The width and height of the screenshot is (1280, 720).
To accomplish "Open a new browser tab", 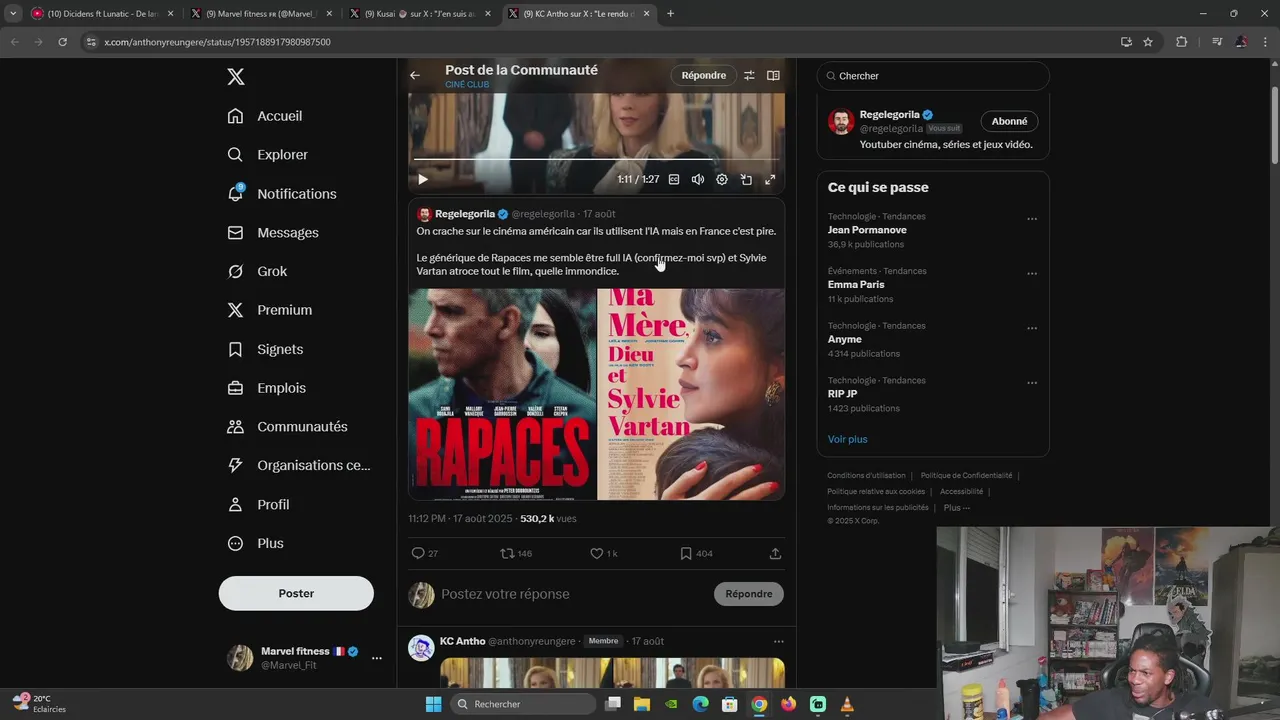I will (x=670, y=14).
